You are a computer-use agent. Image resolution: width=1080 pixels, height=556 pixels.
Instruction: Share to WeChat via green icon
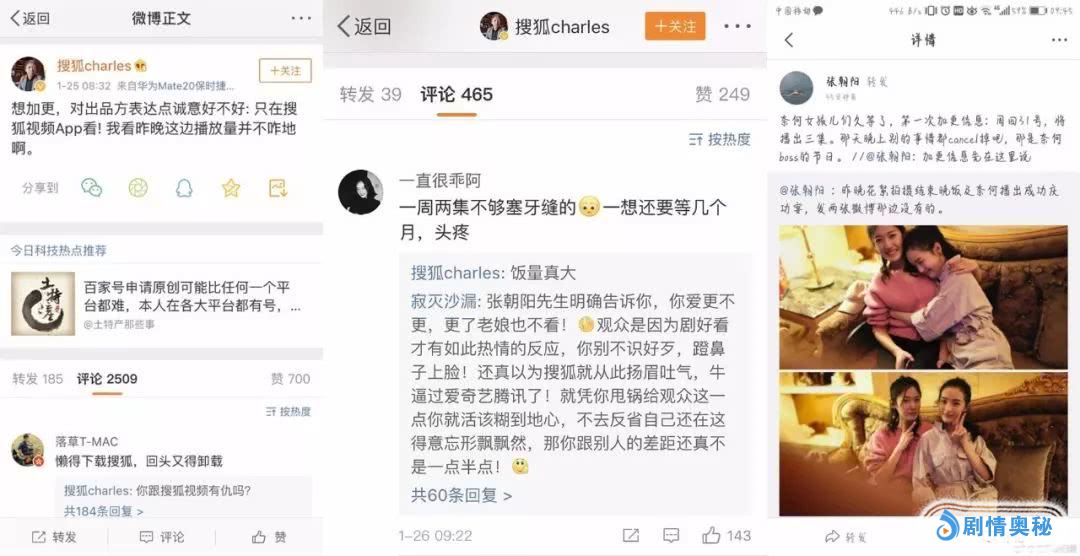[92, 187]
